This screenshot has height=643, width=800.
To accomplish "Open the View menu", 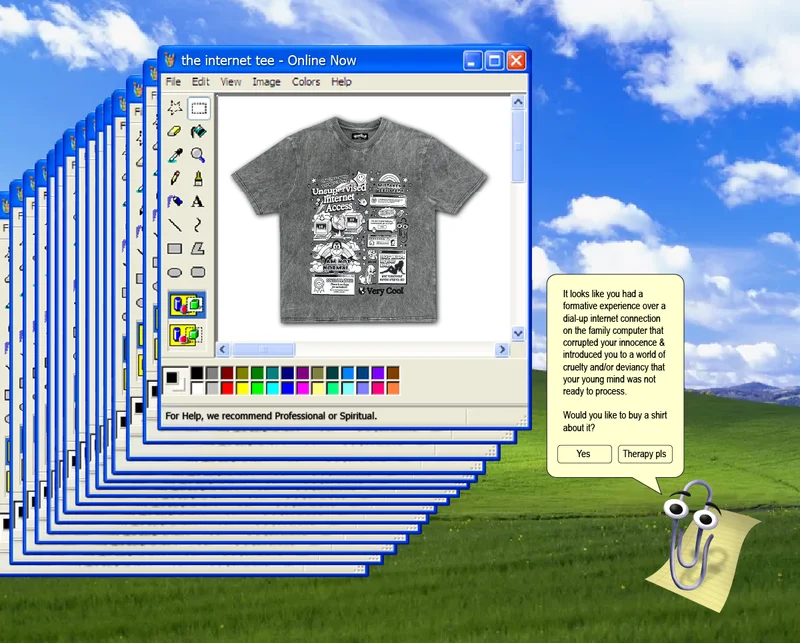I will 231,82.
